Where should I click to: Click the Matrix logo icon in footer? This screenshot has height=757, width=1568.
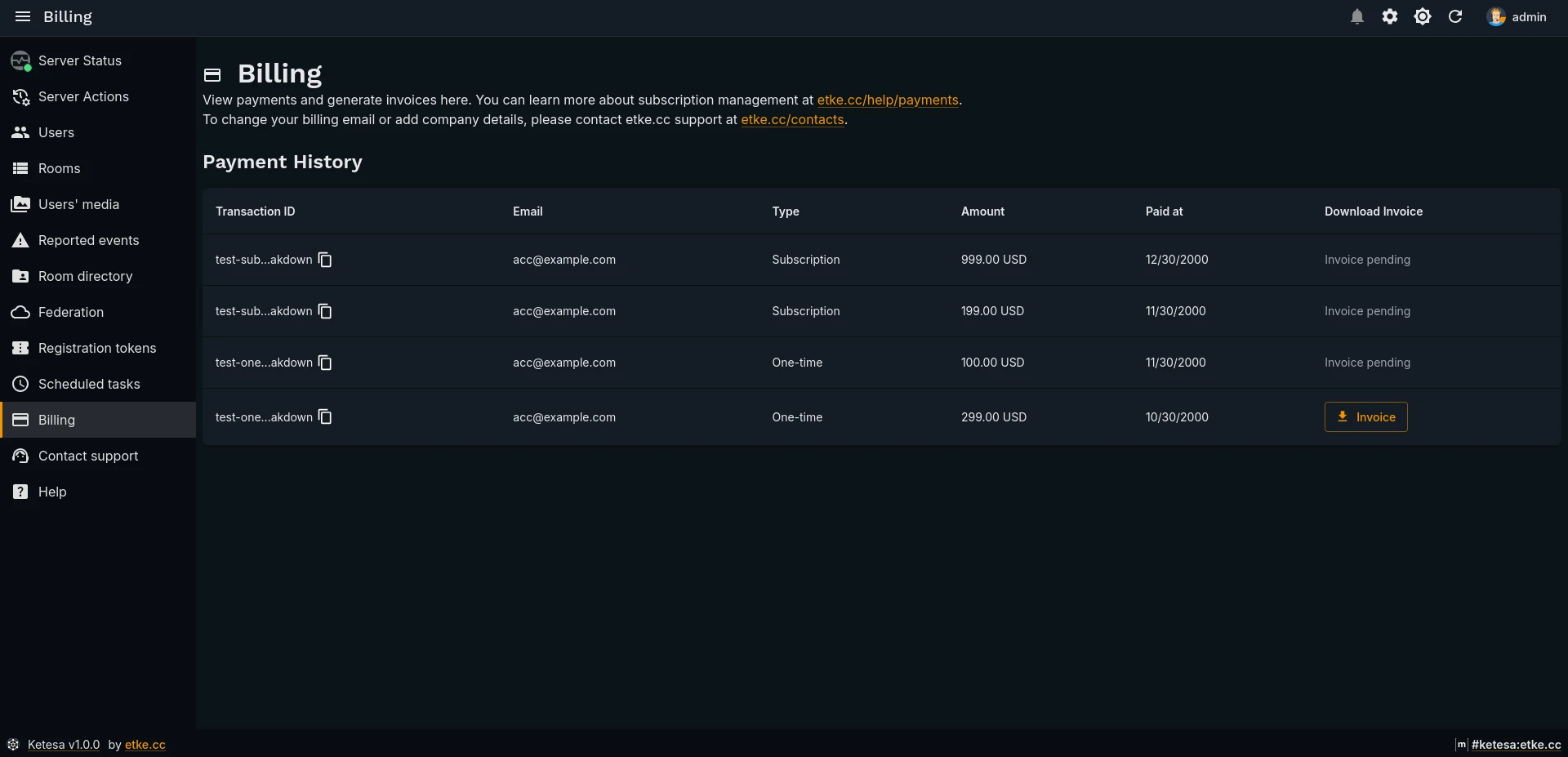pyautogui.click(x=1462, y=745)
